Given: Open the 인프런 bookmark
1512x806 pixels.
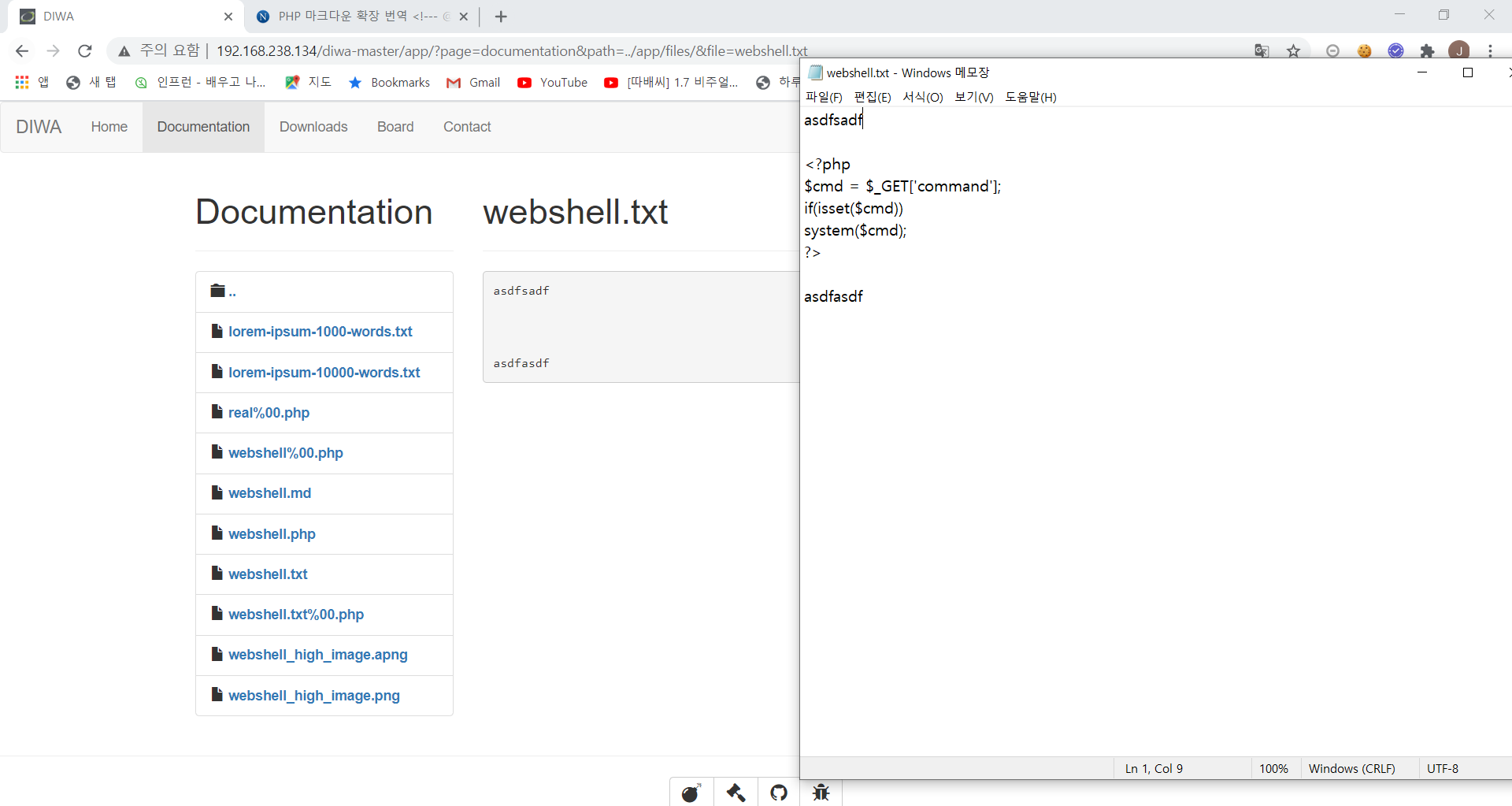Looking at the screenshot, I should pos(200,82).
